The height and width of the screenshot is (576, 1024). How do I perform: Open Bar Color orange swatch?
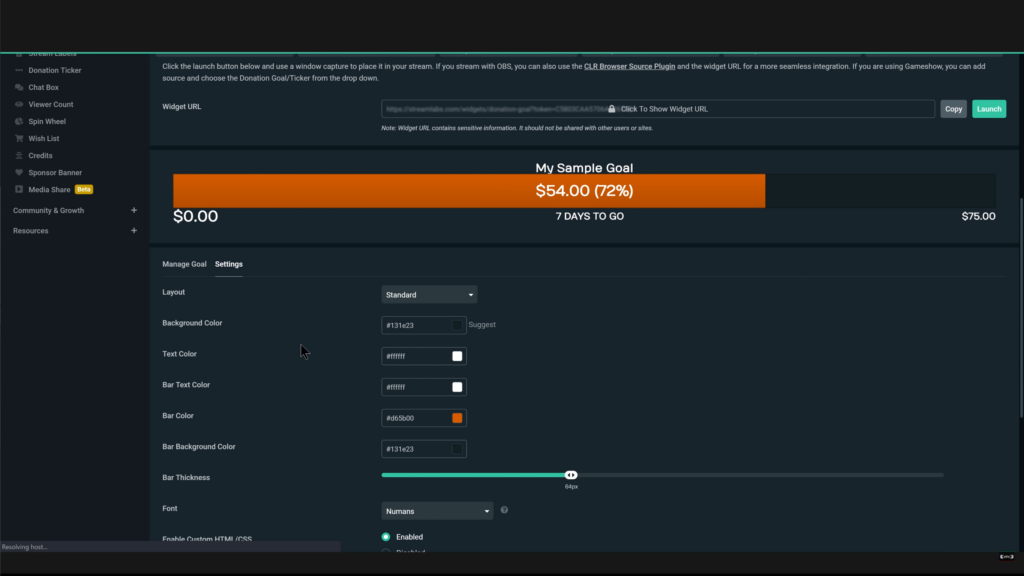tap(457, 418)
